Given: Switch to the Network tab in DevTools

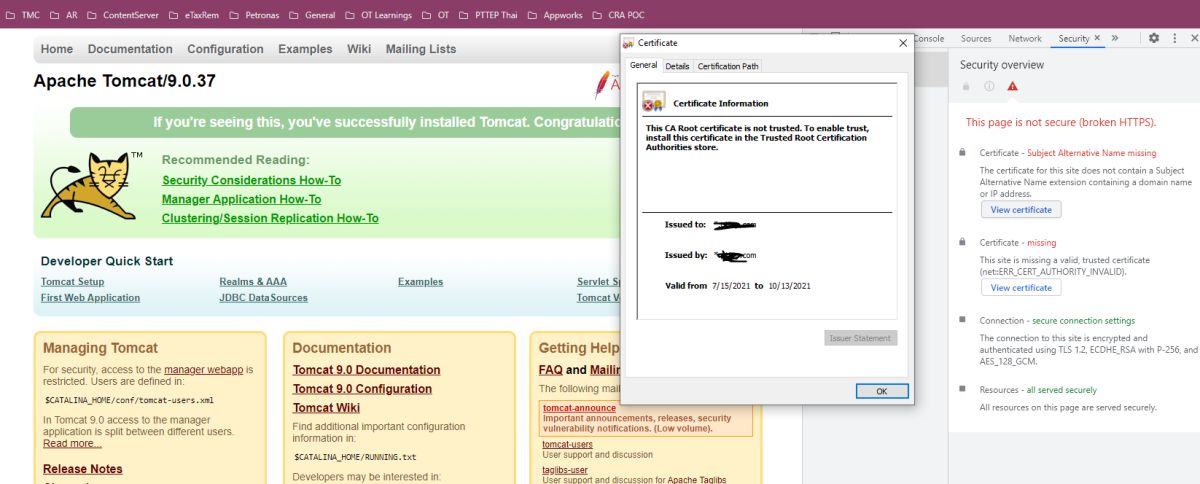Looking at the screenshot, I should [1025, 38].
